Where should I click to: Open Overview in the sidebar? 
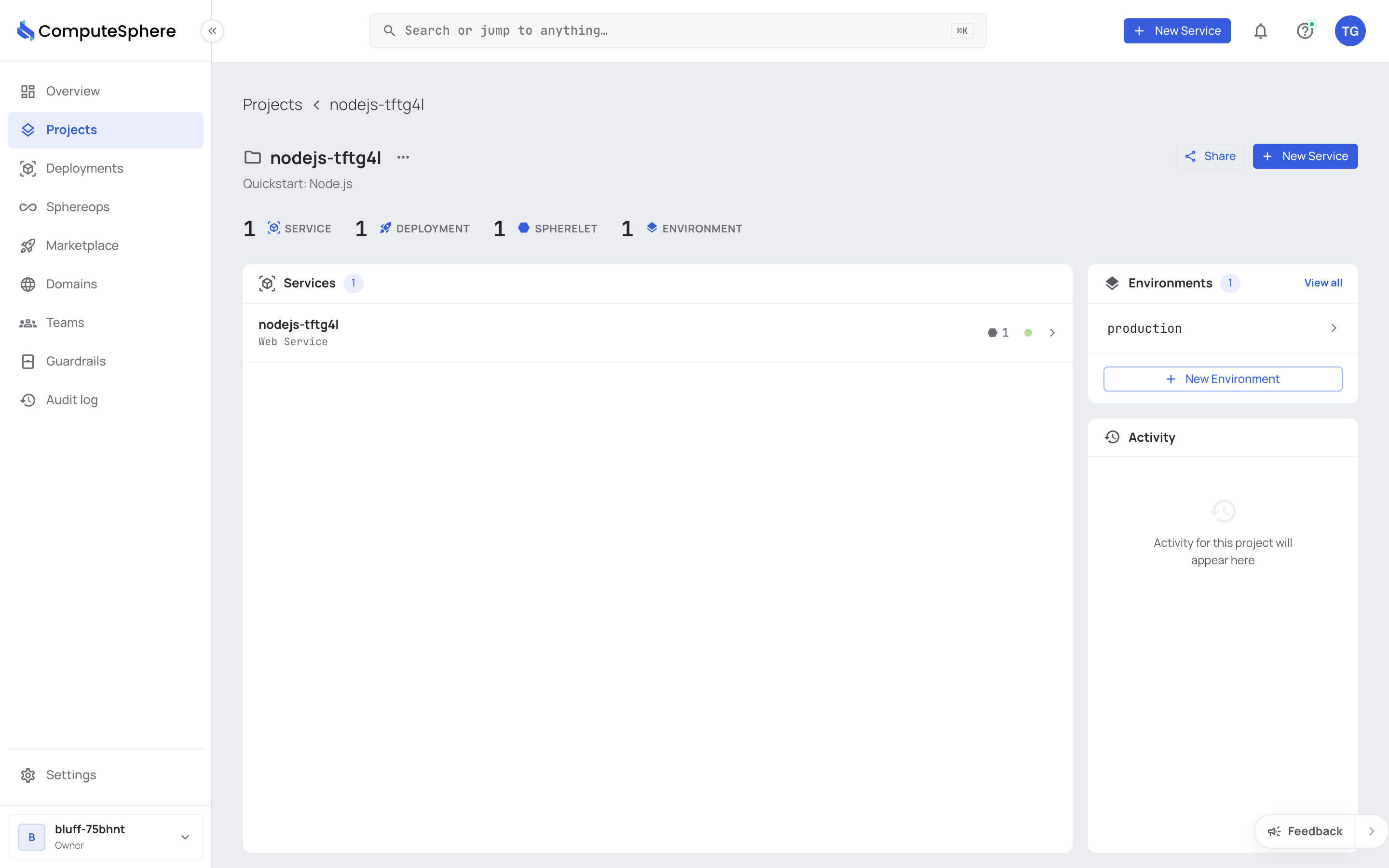[106, 91]
